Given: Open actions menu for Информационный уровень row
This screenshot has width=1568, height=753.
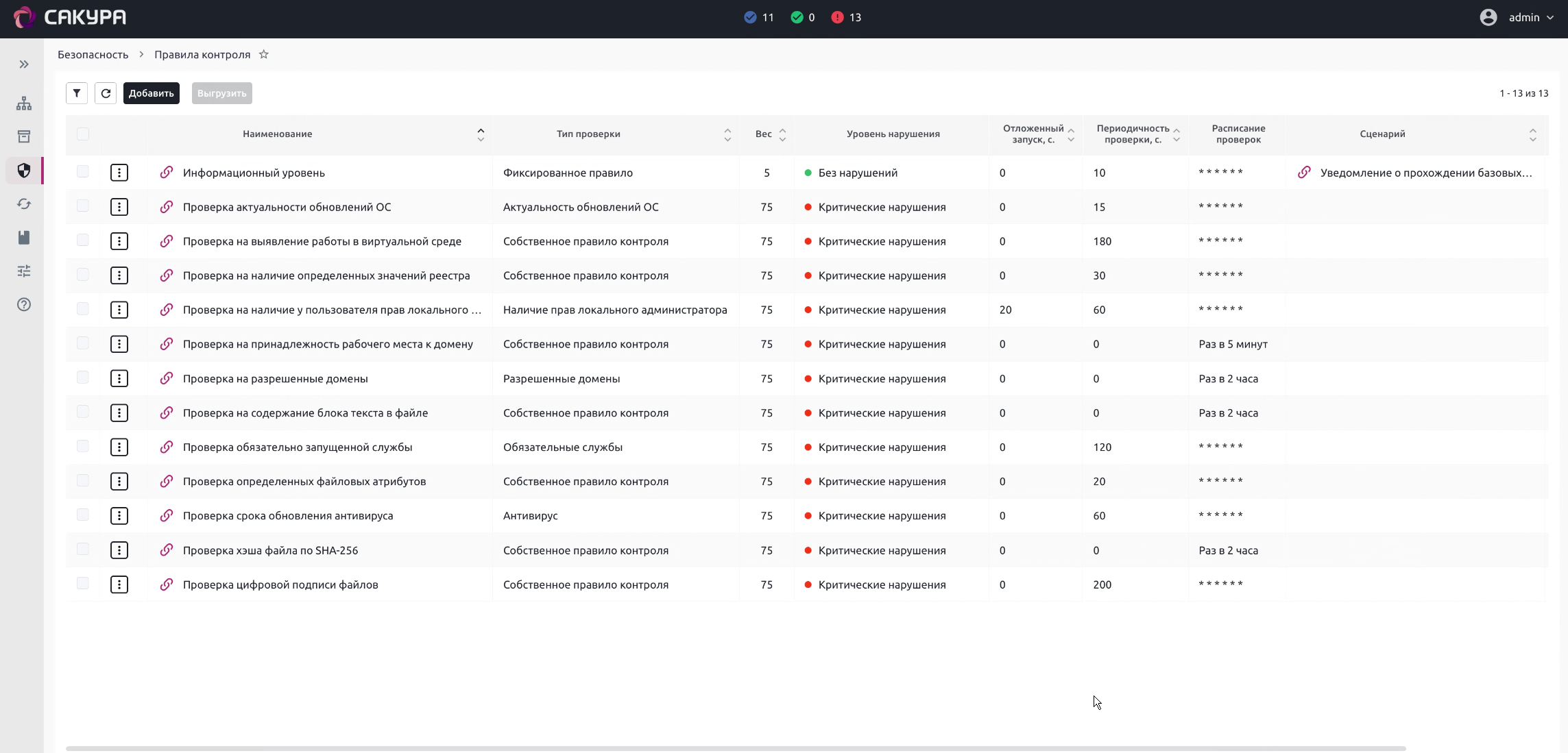Looking at the screenshot, I should (x=119, y=173).
